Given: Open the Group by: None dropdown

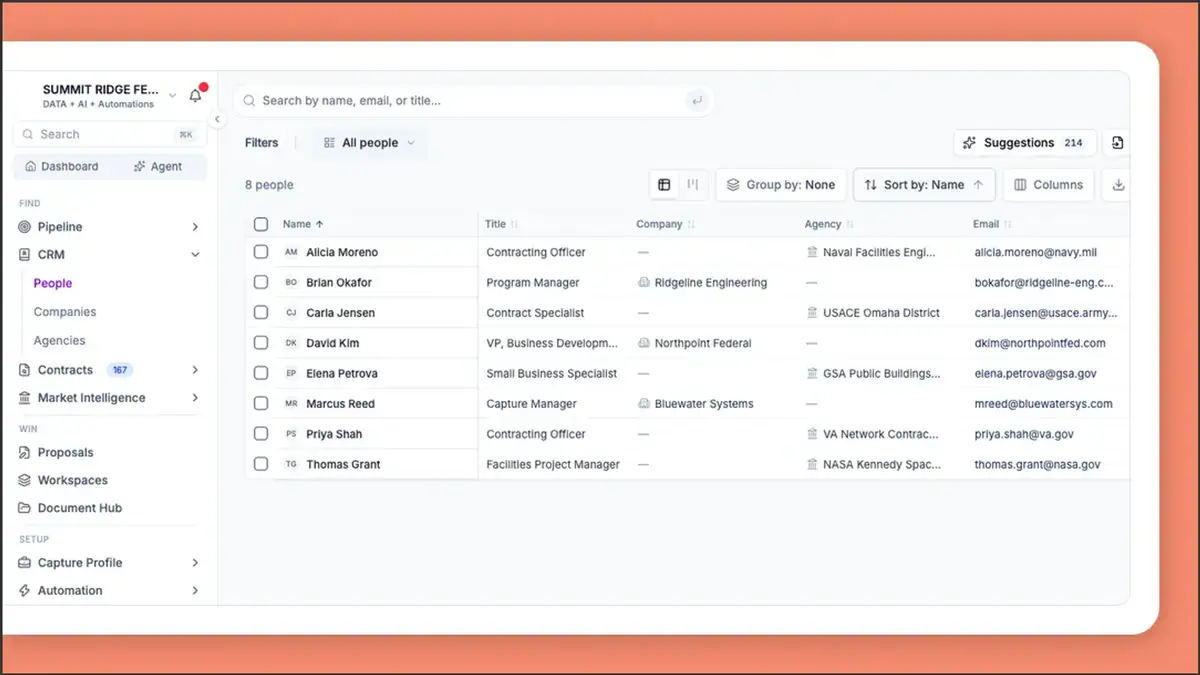Looking at the screenshot, I should tap(782, 185).
